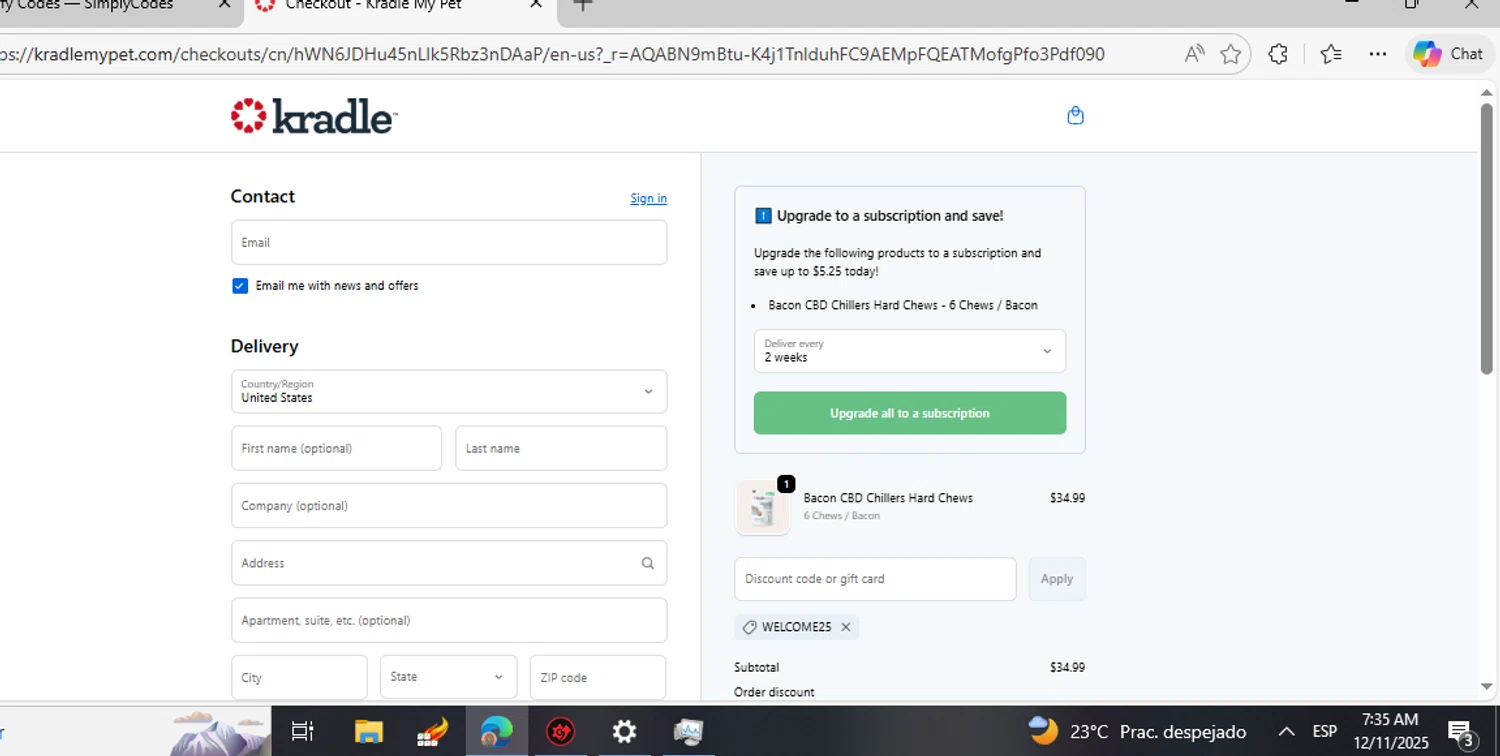
Task: Open paint app icon in taskbar
Action: click(x=432, y=732)
